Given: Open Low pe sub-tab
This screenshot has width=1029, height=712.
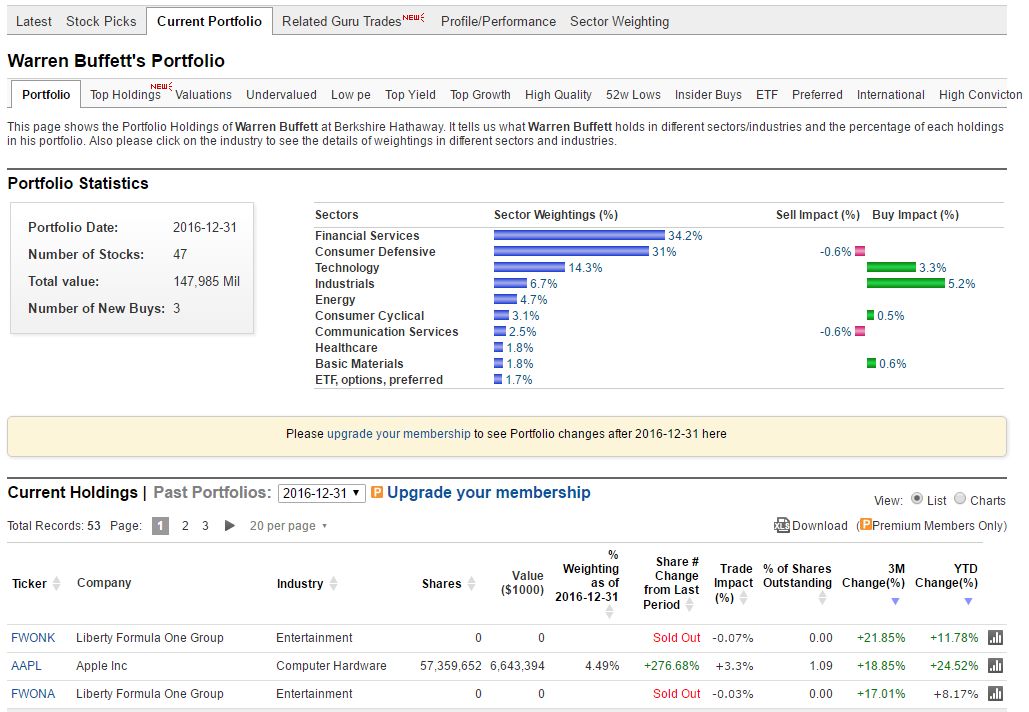Looking at the screenshot, I should pos(350,94).
